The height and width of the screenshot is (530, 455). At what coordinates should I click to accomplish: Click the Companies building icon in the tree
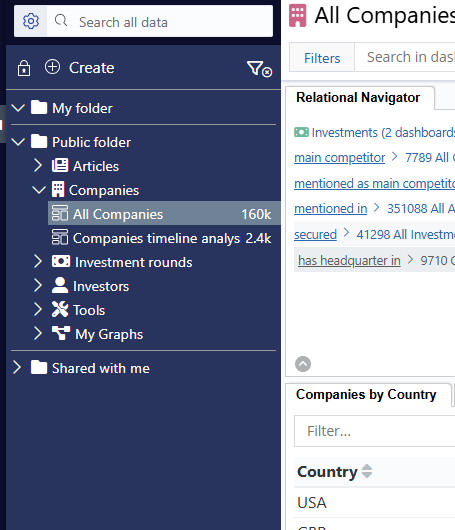[58, 189]
